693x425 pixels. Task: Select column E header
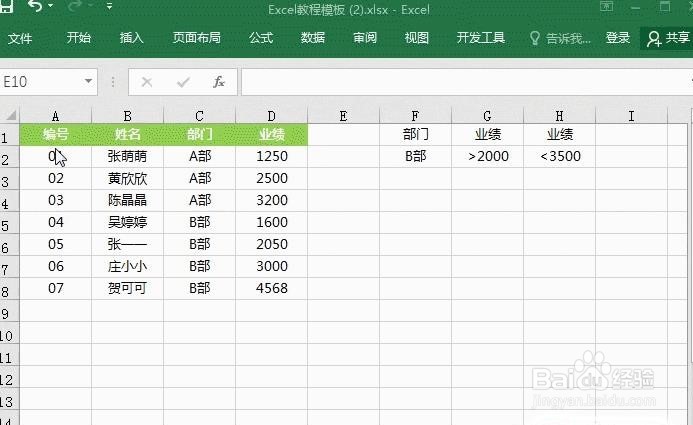343,116
